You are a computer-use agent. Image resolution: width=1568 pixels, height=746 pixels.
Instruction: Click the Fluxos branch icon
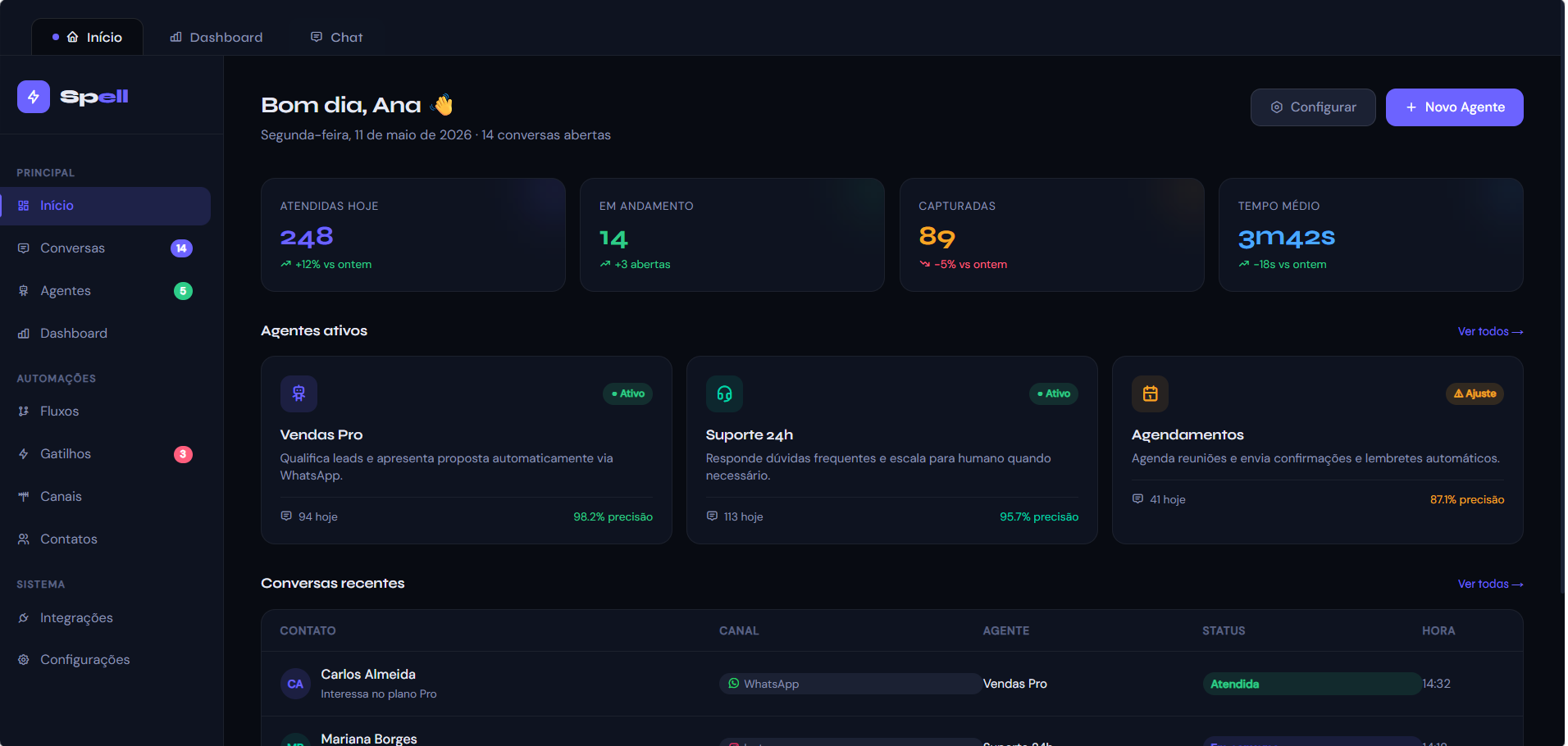coord(24,412)
